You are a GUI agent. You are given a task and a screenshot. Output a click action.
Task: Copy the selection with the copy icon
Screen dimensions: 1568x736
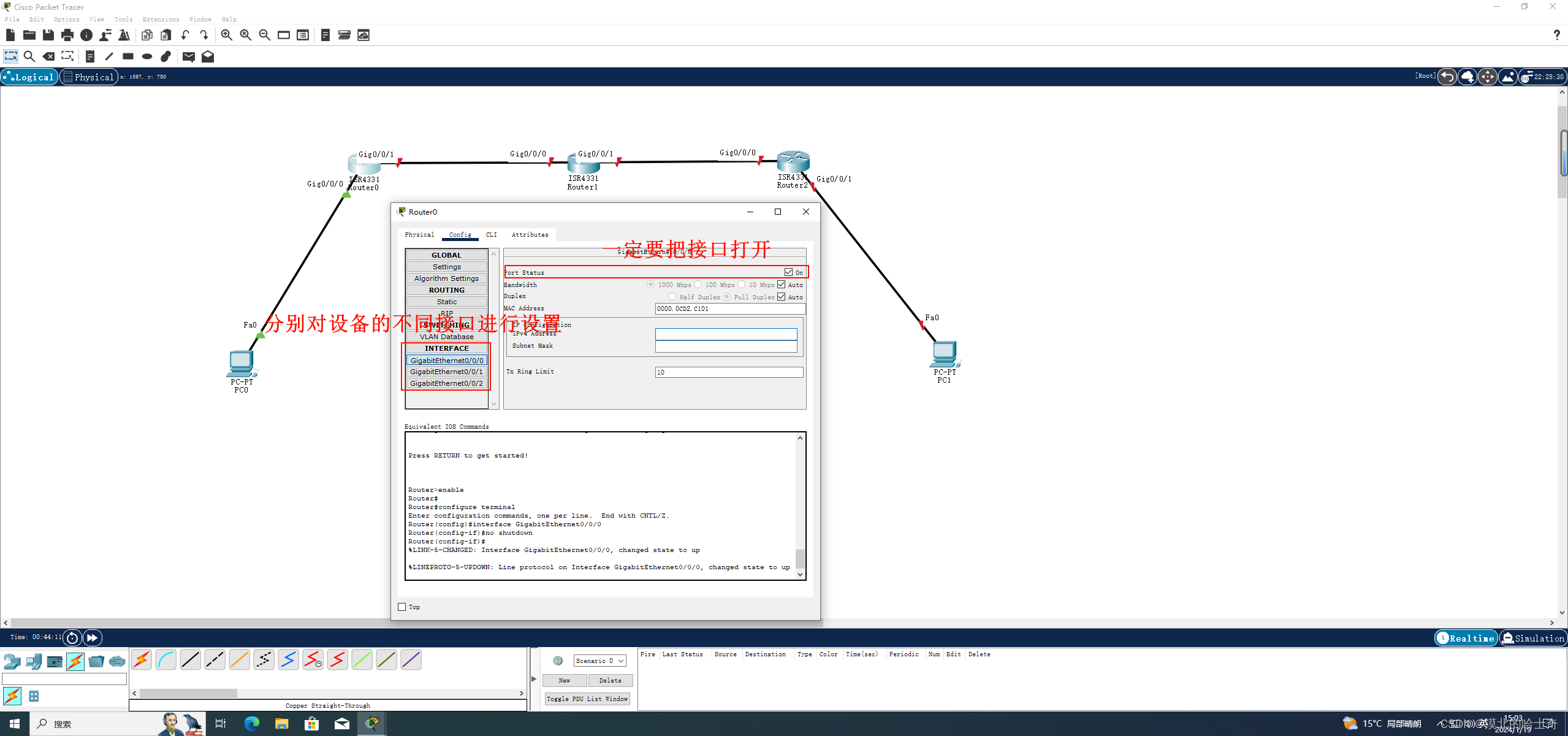[147, 35]
